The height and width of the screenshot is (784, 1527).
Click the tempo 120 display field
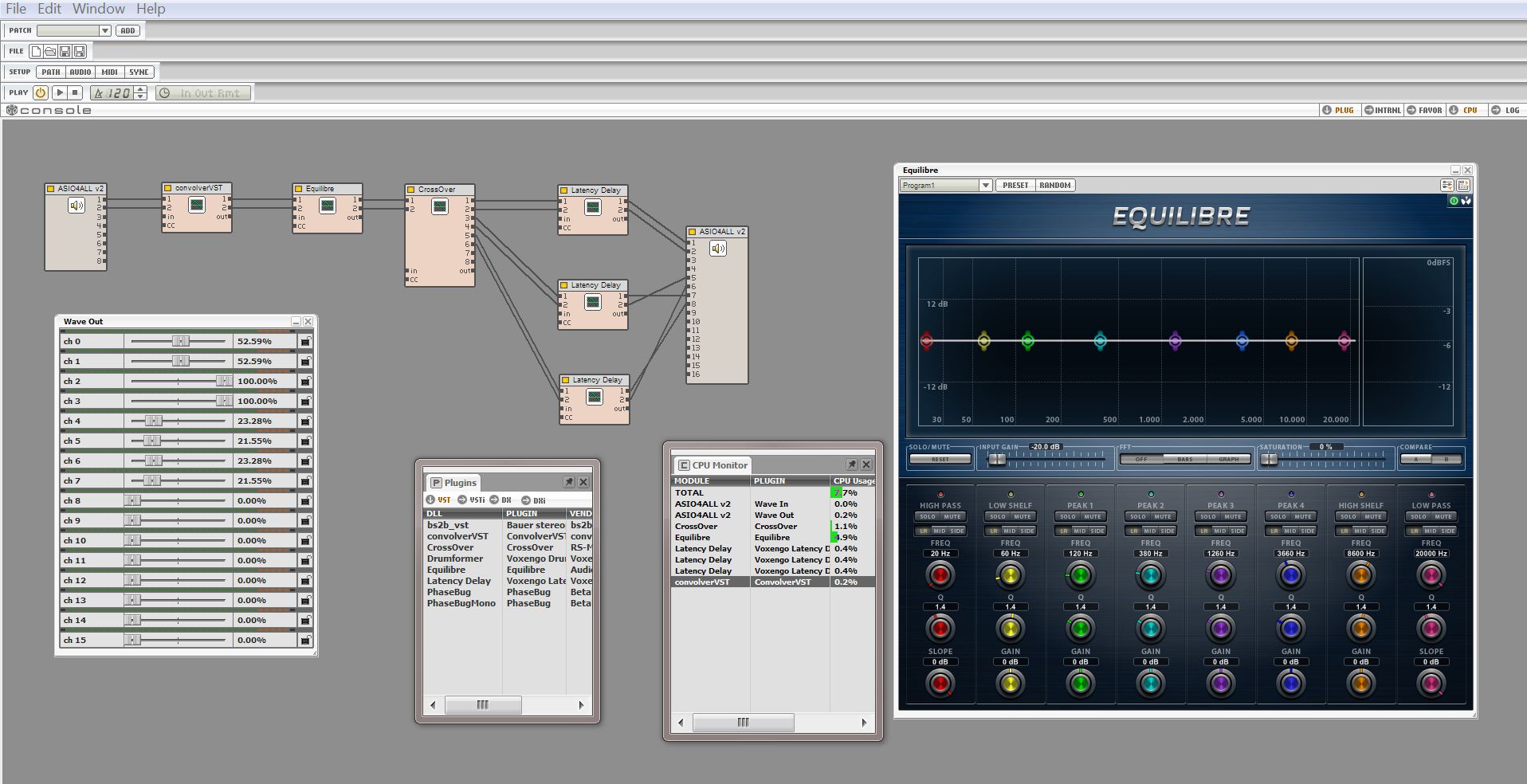click(x=112, y=92)
